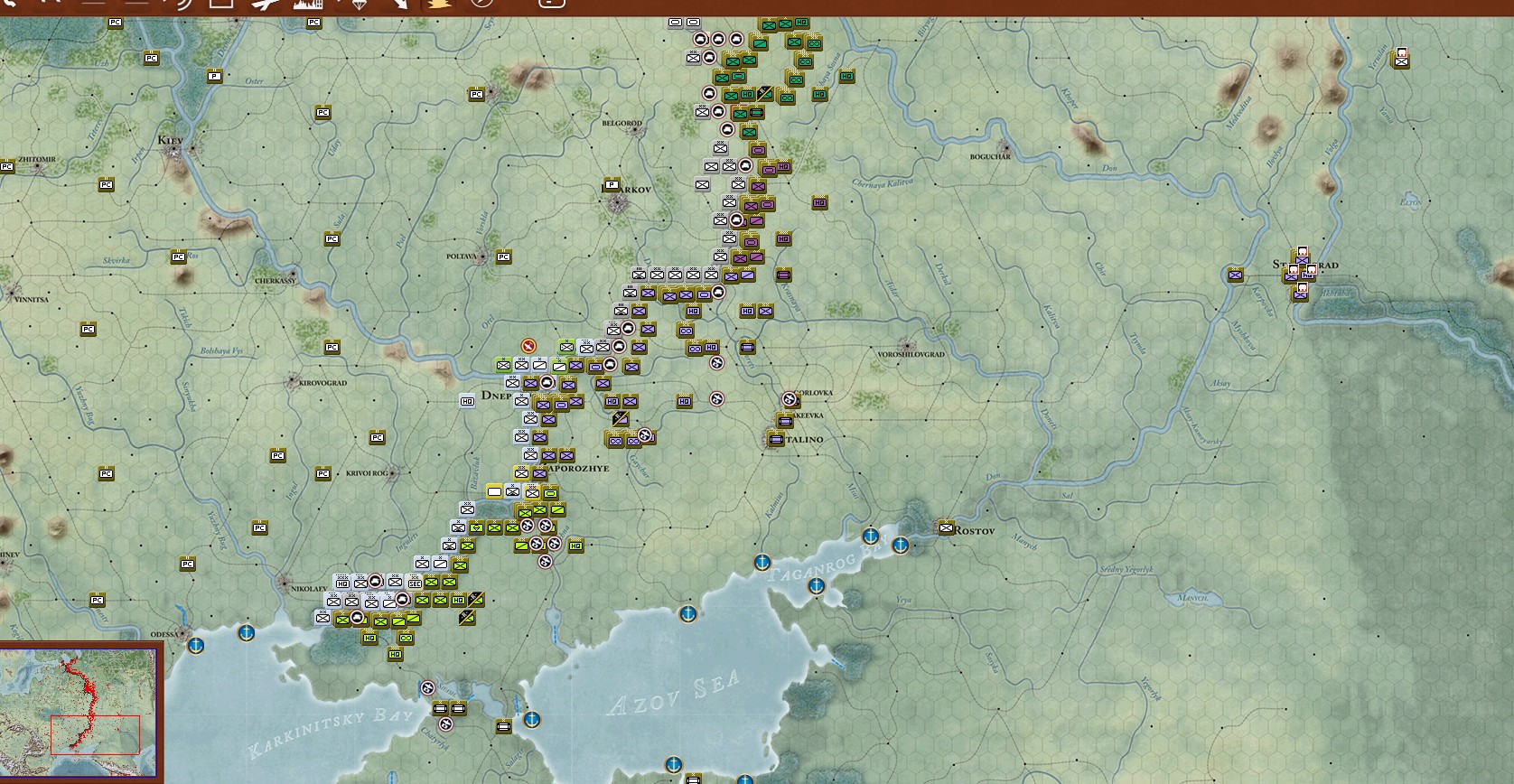Select the unit counter on Rostov
Screen dimensions: 1514x784
coord(946,527)
